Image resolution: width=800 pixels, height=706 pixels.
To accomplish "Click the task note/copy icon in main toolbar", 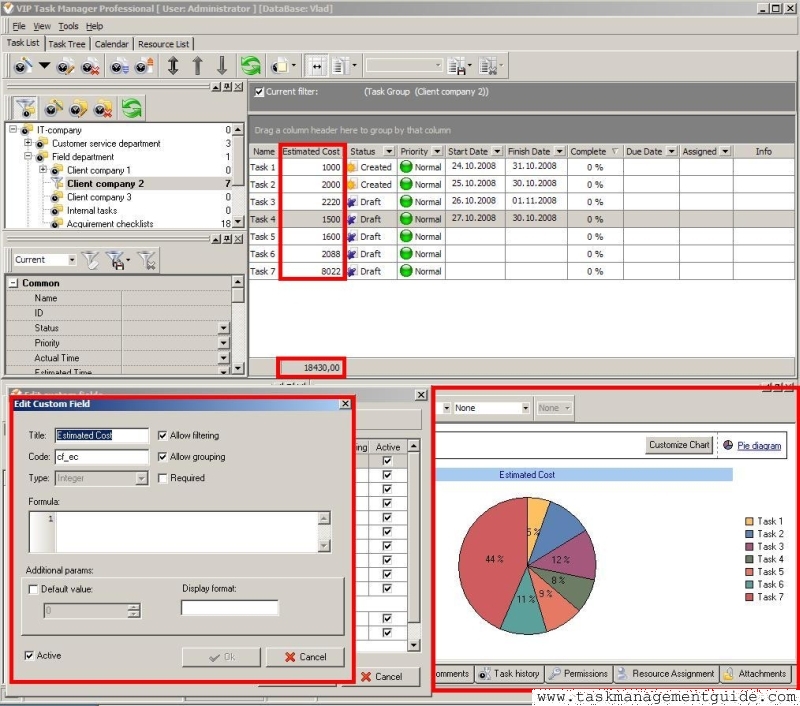I will (x=280, y=66).
